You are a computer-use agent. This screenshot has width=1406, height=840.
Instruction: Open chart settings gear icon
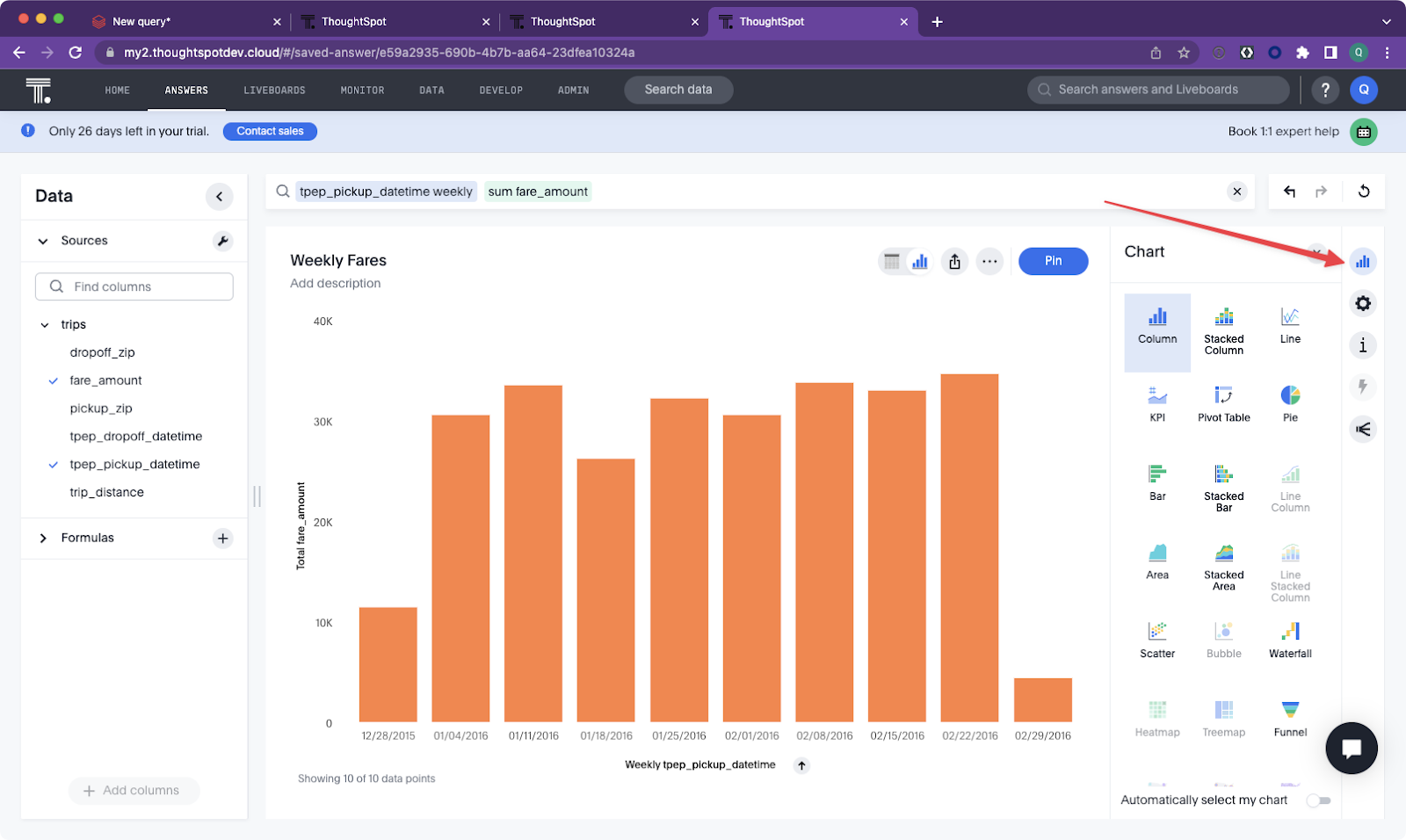coord(1362,303)
